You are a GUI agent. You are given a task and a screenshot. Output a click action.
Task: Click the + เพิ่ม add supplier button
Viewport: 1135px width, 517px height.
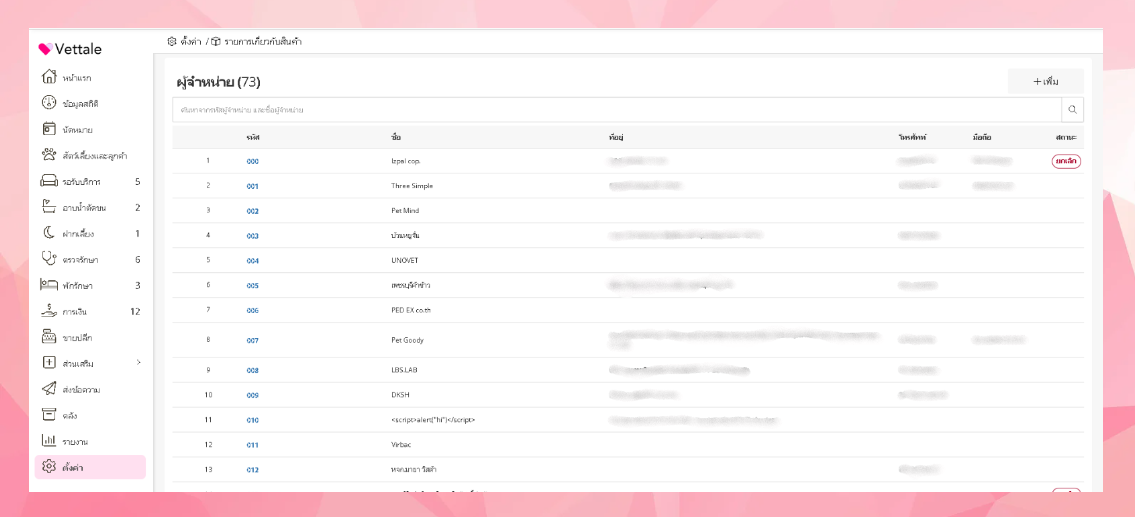pyautogui.click(x=1045, y=81)
